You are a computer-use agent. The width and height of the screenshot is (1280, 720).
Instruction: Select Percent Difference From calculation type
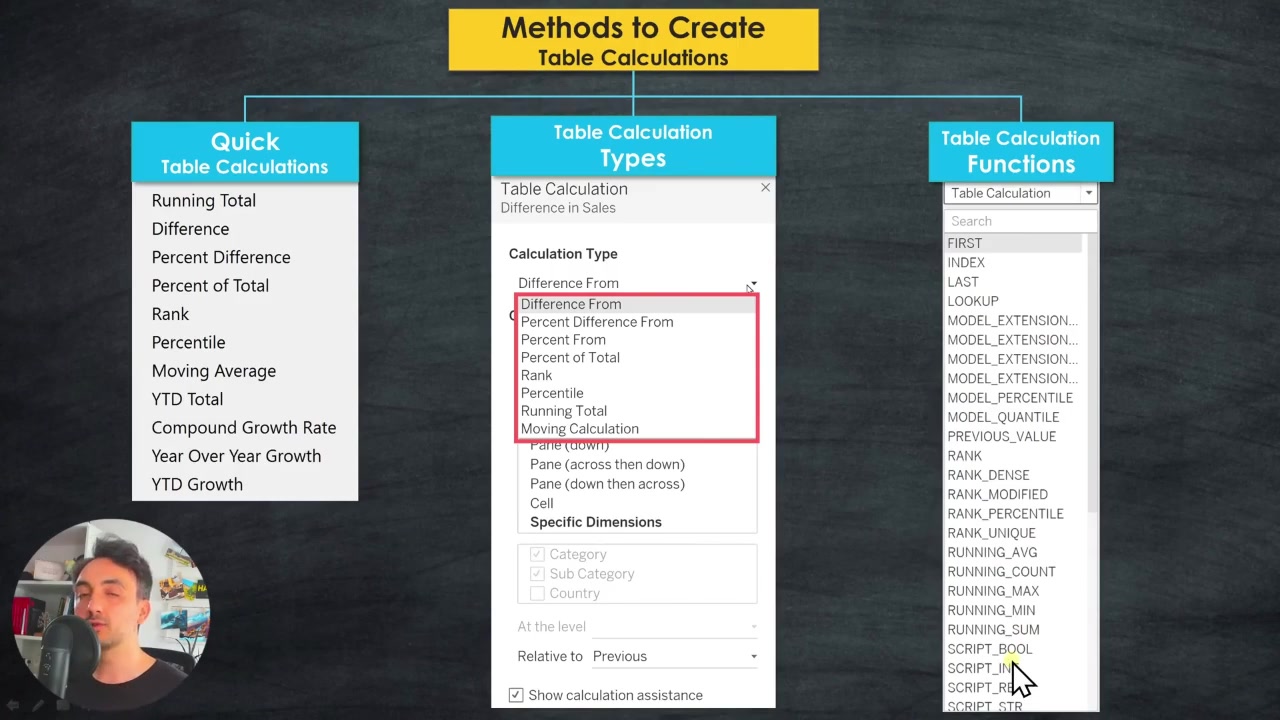(x=597, y=322)
